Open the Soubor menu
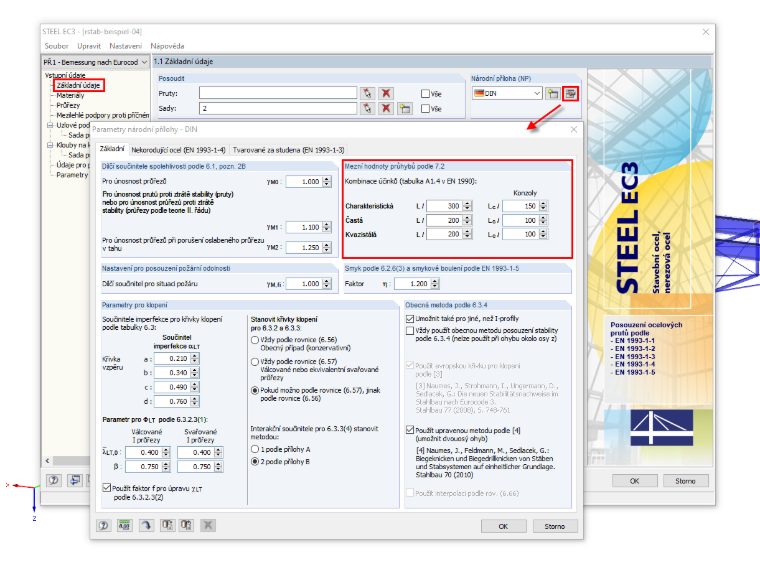Image resolution: width=760 pixels, height=570 pixels. [56, 46]
